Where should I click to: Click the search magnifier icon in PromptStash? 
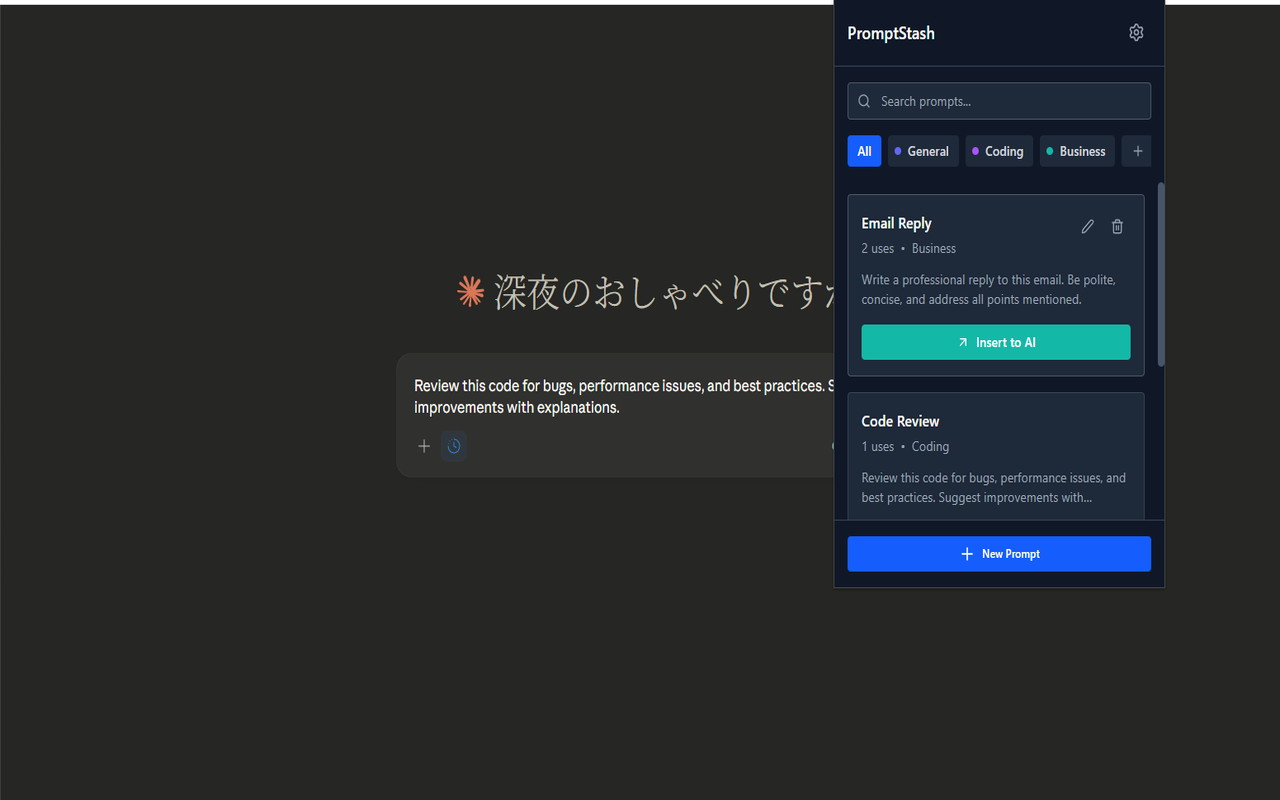pyautogui.click(x=864, y=100)
